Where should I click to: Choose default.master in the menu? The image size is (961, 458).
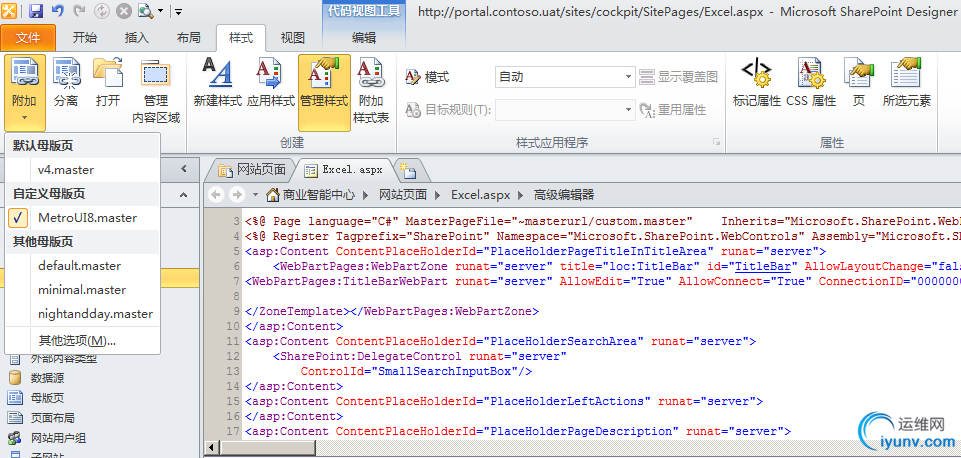83,265
